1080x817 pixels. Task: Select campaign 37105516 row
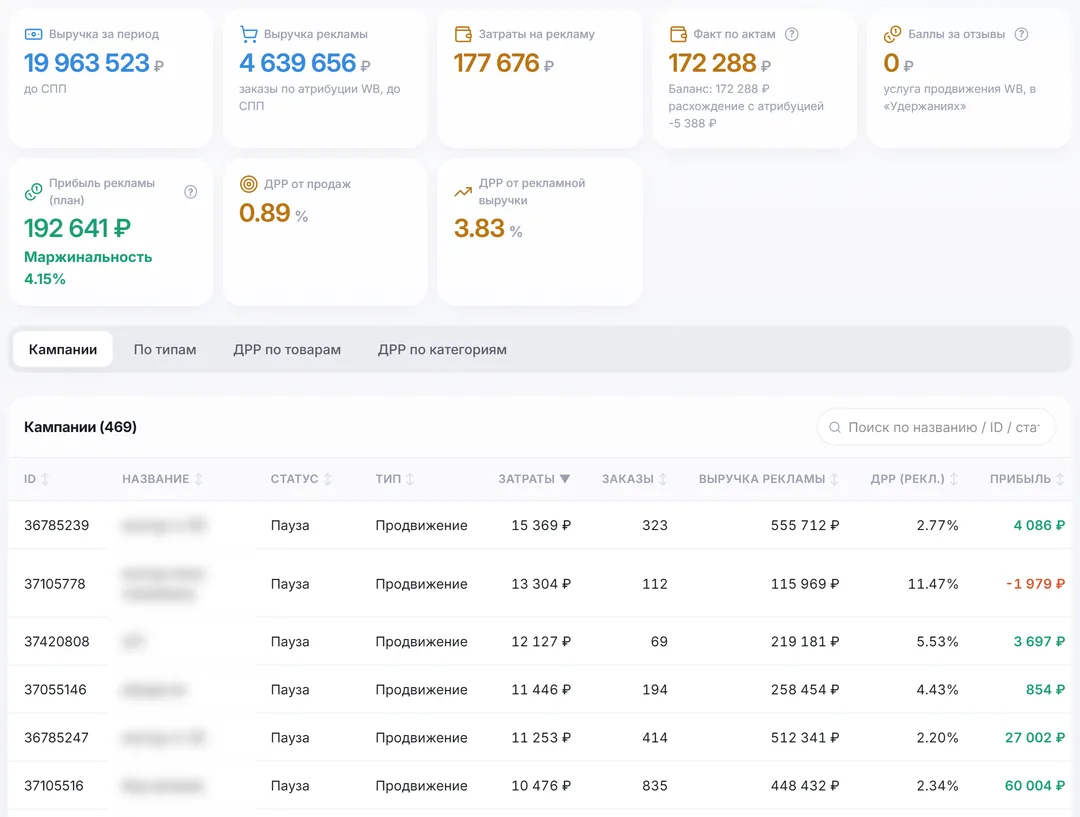(x=540, y=785)
